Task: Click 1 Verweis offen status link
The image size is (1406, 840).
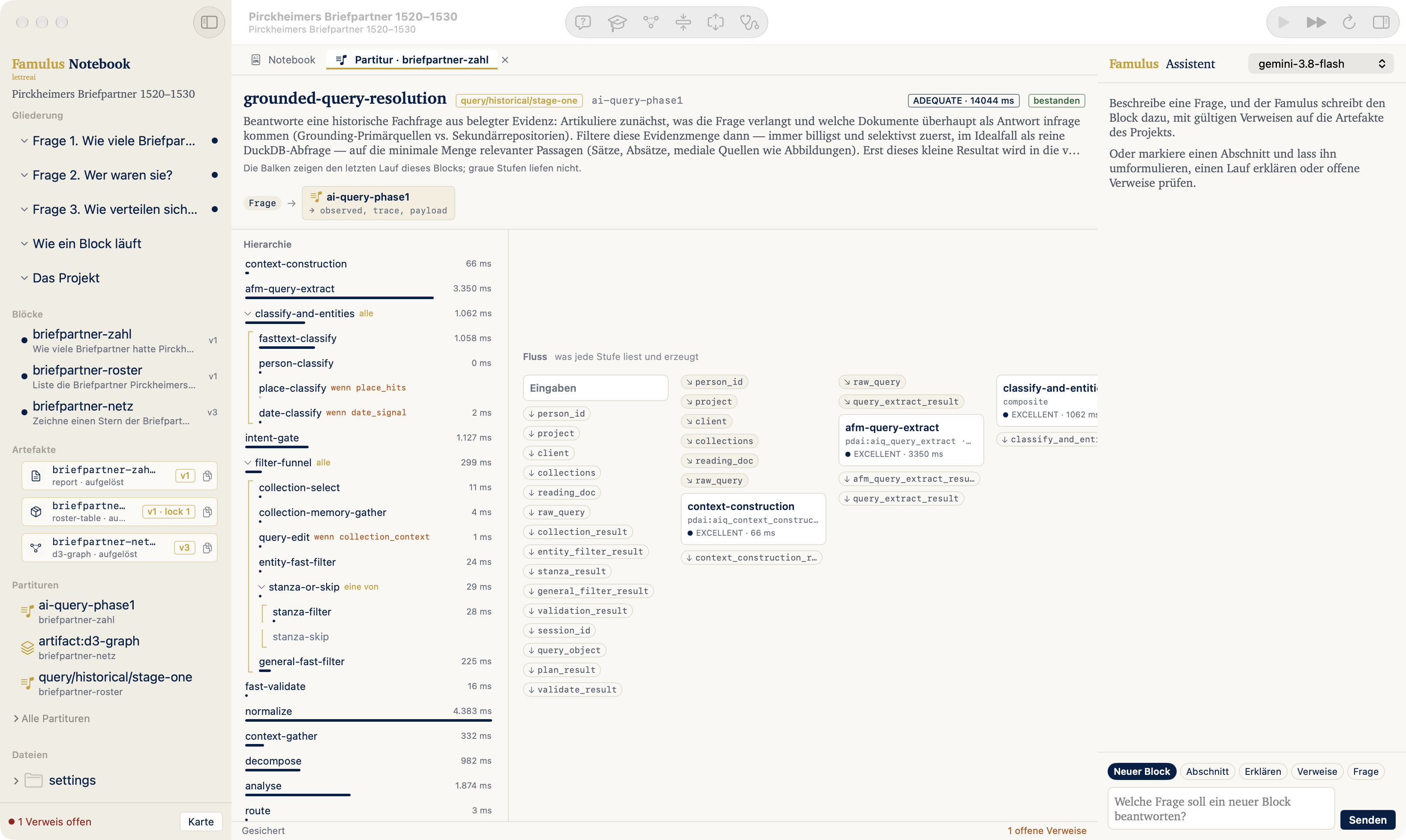Action: [50, 821]
